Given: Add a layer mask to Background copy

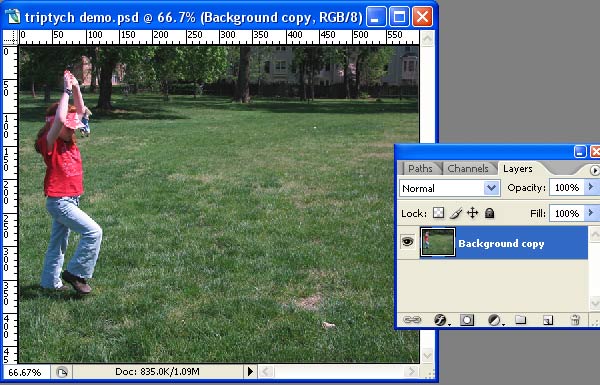Looking at the screenshot, I should (466, 320).
